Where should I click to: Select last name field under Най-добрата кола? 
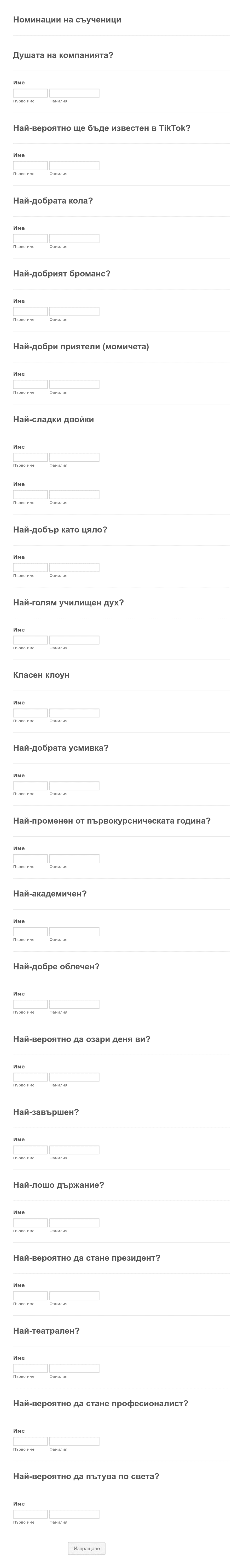click(74, 239)
